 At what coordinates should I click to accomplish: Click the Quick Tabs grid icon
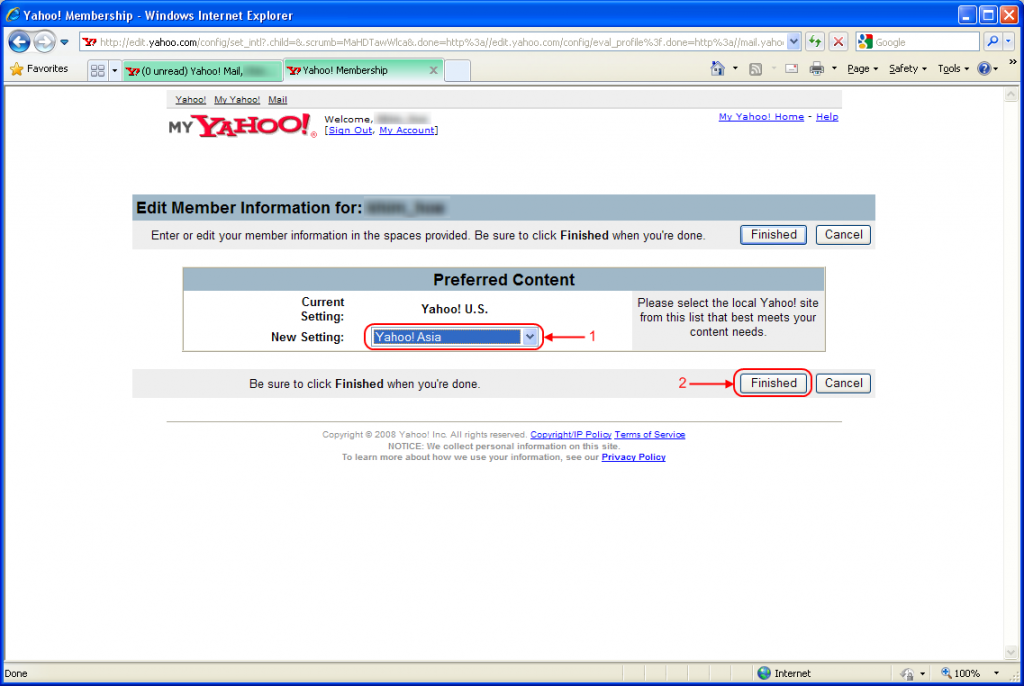(98, 70)
